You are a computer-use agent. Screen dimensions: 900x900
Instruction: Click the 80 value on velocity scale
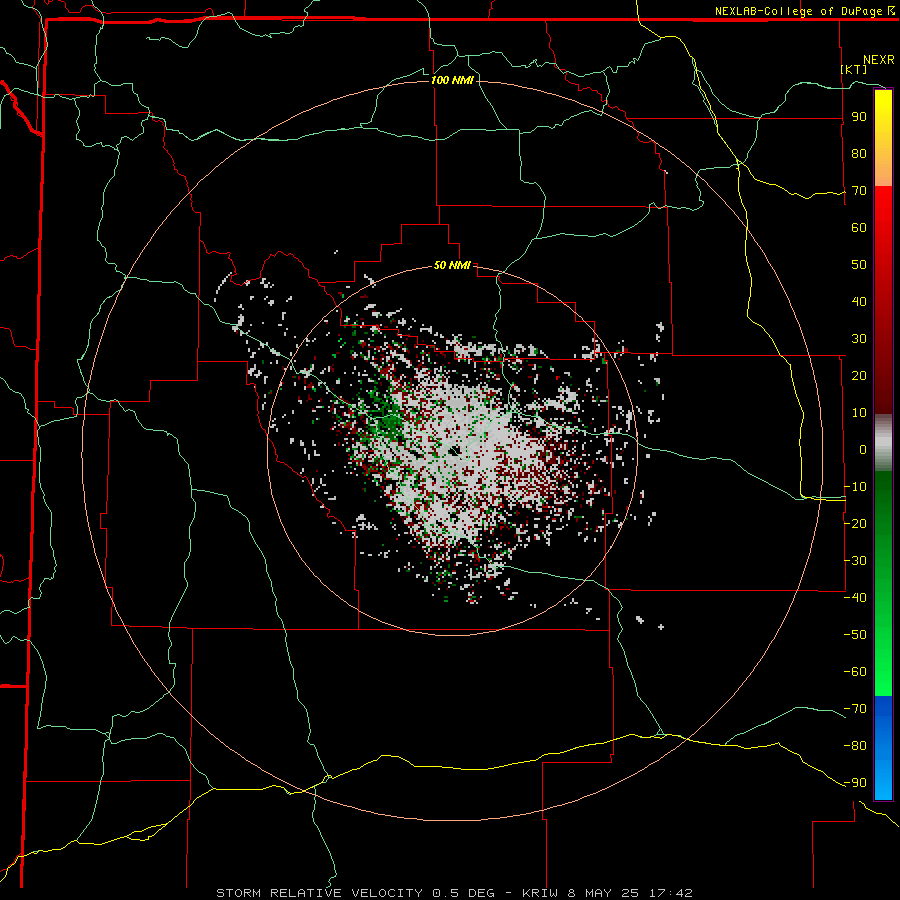pyautogui.click(x=859, y=154)
